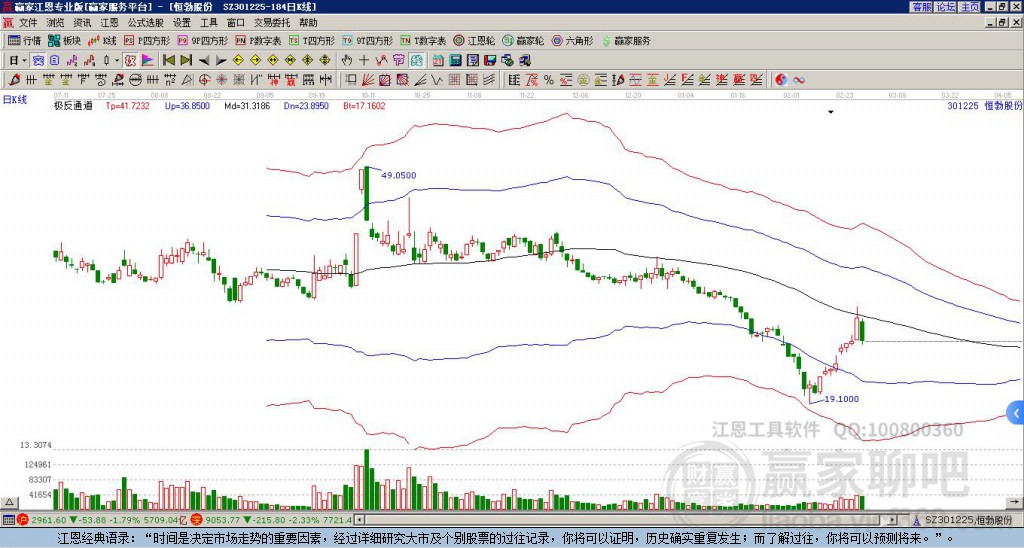Click the Md=31.3186 value

[247, 106]
